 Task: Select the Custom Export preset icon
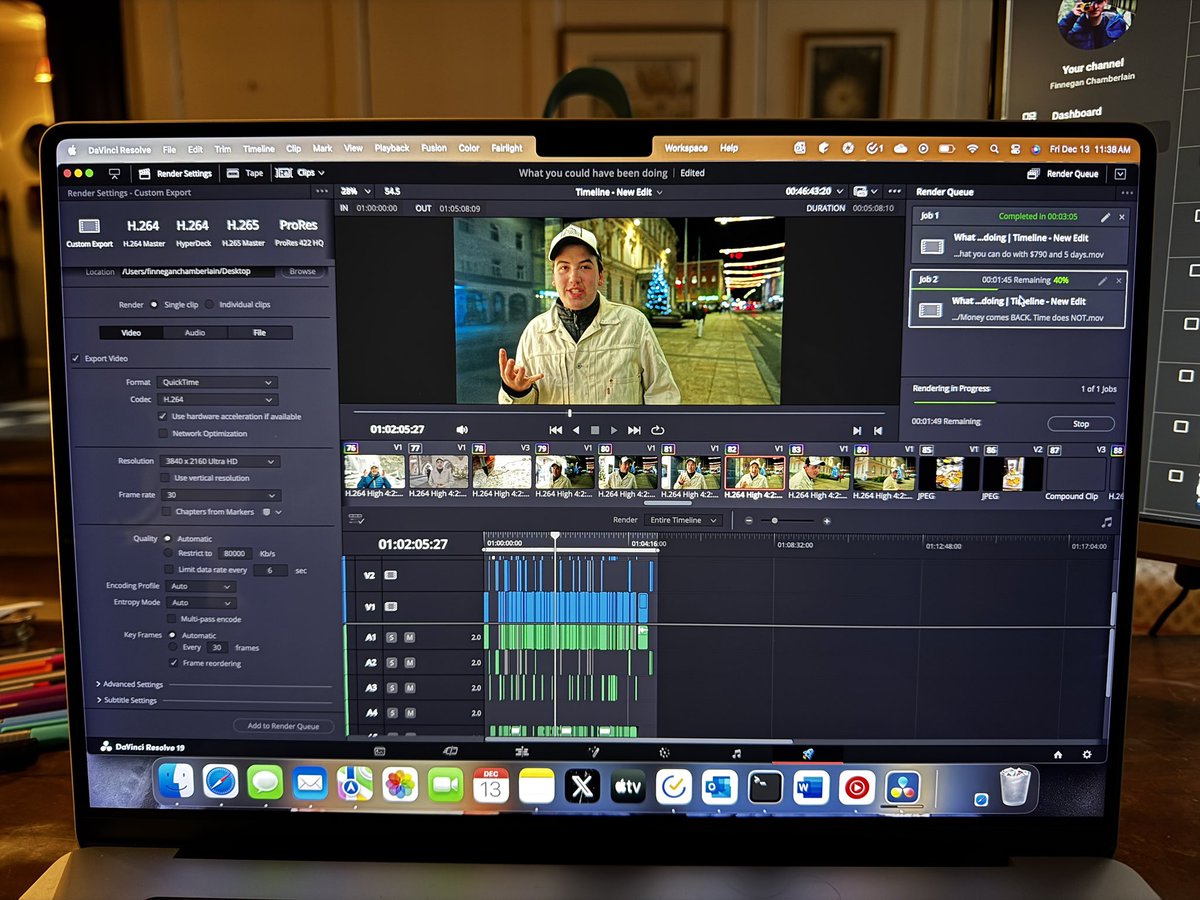pos(89,227)
